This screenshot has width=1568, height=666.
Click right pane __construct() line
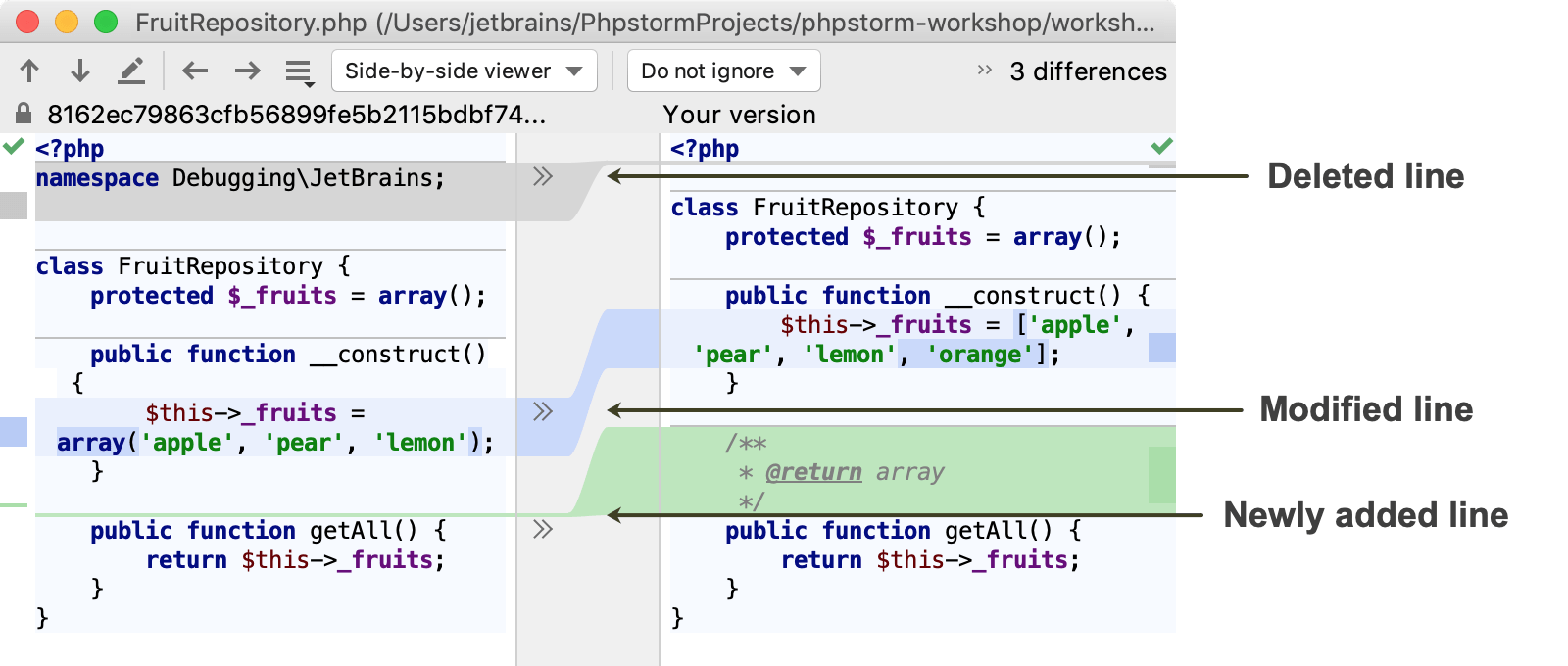[938, 296]
